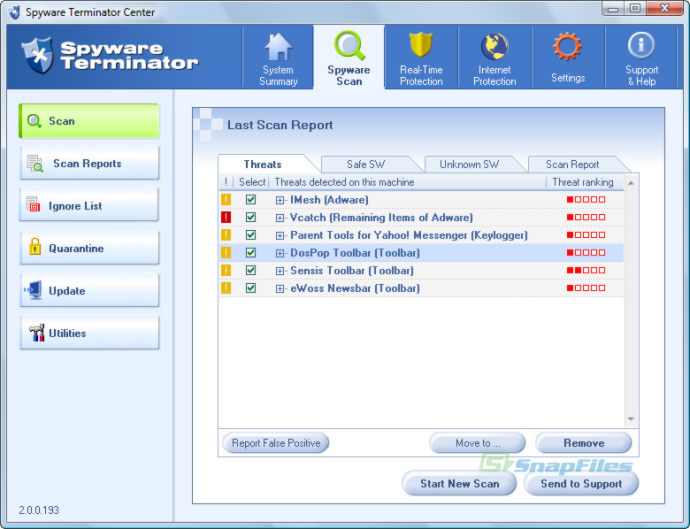Screen dimensions: 690x529
Task: Click the Select column header
Action: (251, 182)
